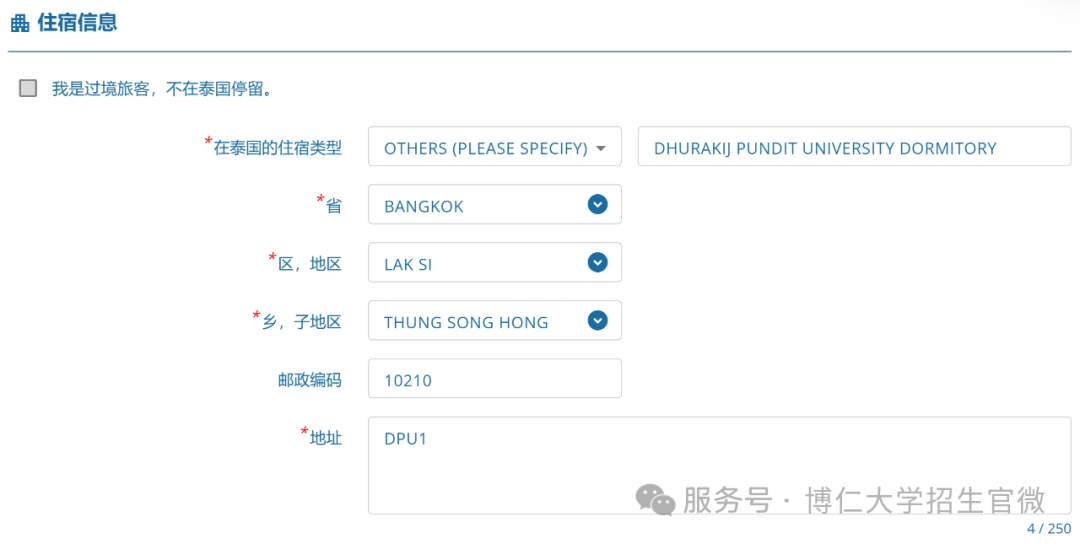
Task: Click the 我是过境旅客 checkbox label text
Action: 162,89
